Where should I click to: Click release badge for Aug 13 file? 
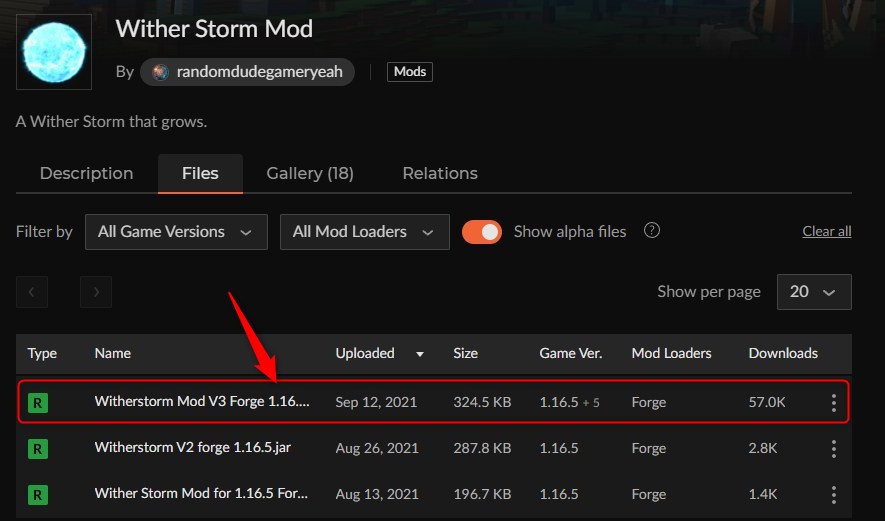point(38,494)
